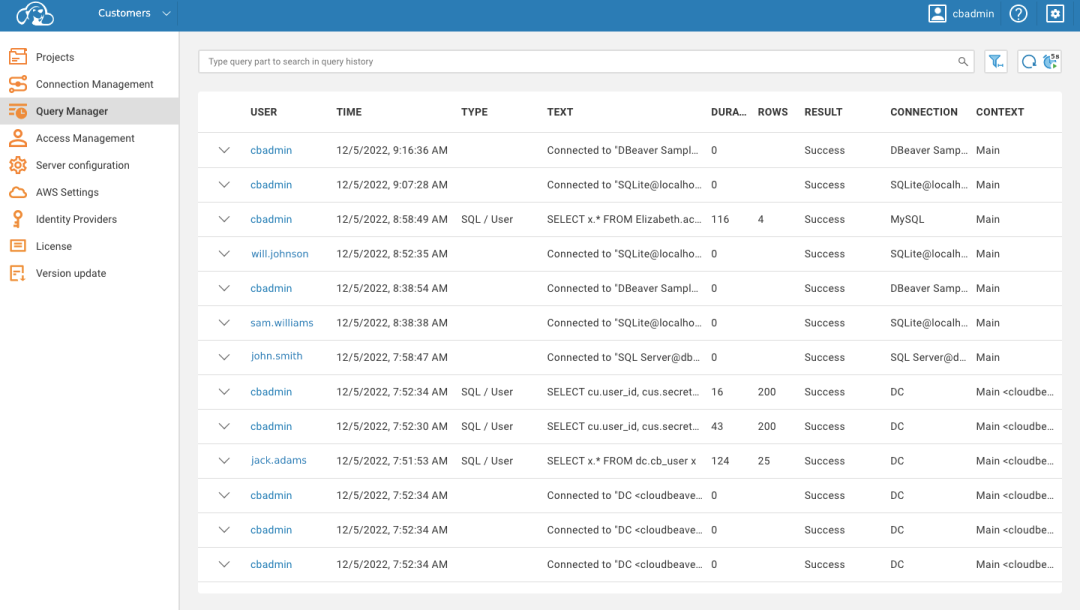Open the settings gear in header
This screenshot has width=1080, height=610.
click(x=1055, y=13)
